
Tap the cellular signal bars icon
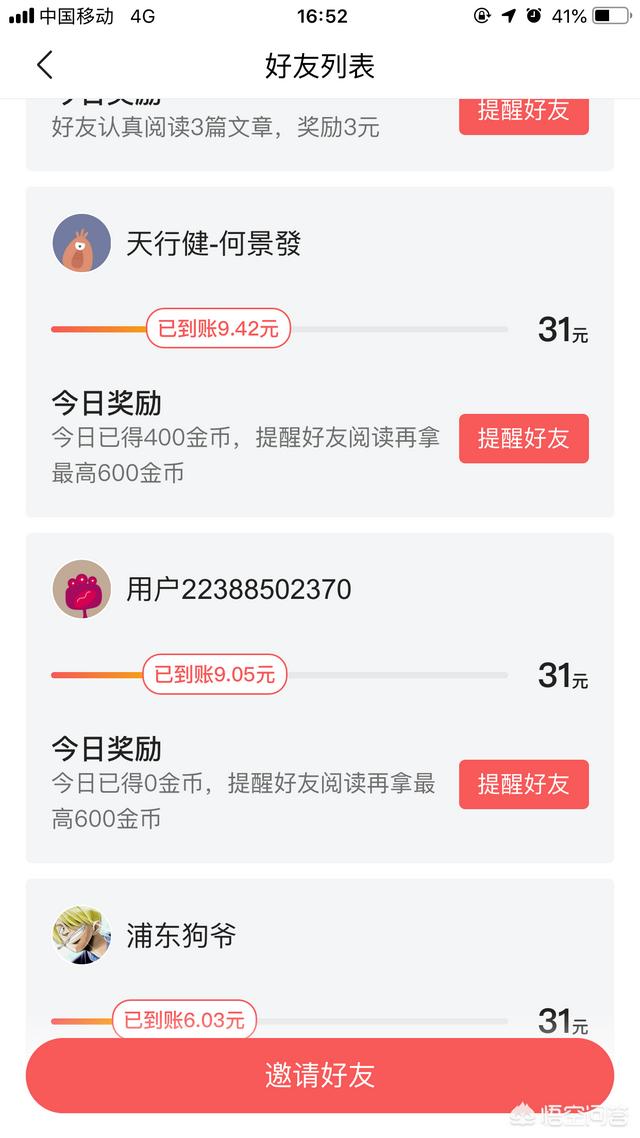(21, 16)
